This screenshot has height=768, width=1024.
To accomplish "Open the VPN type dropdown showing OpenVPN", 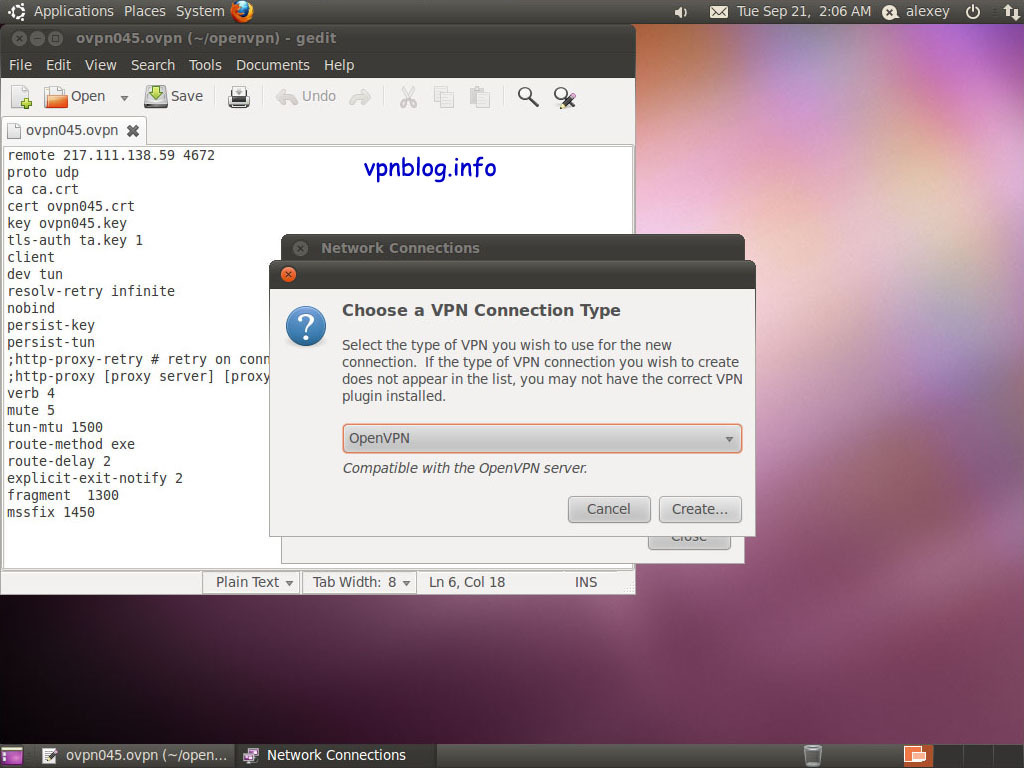I will [x=542, y=438].
